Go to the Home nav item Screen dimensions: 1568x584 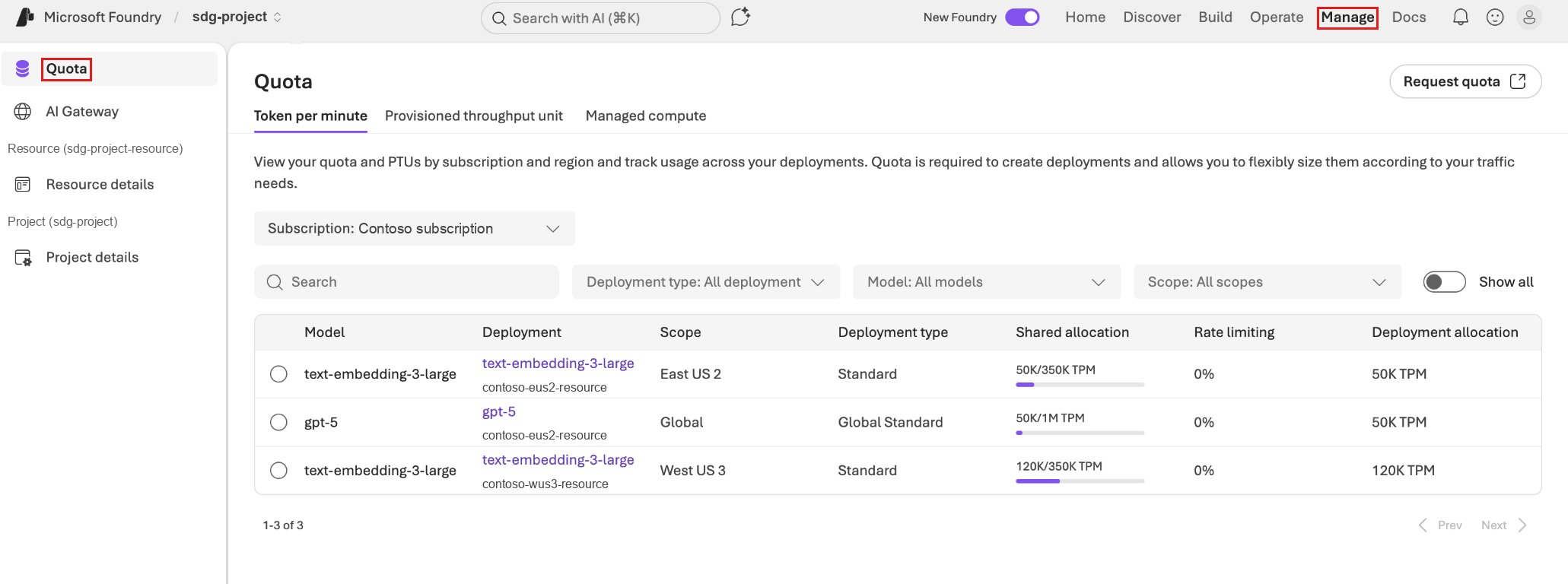coord(1085,17)
